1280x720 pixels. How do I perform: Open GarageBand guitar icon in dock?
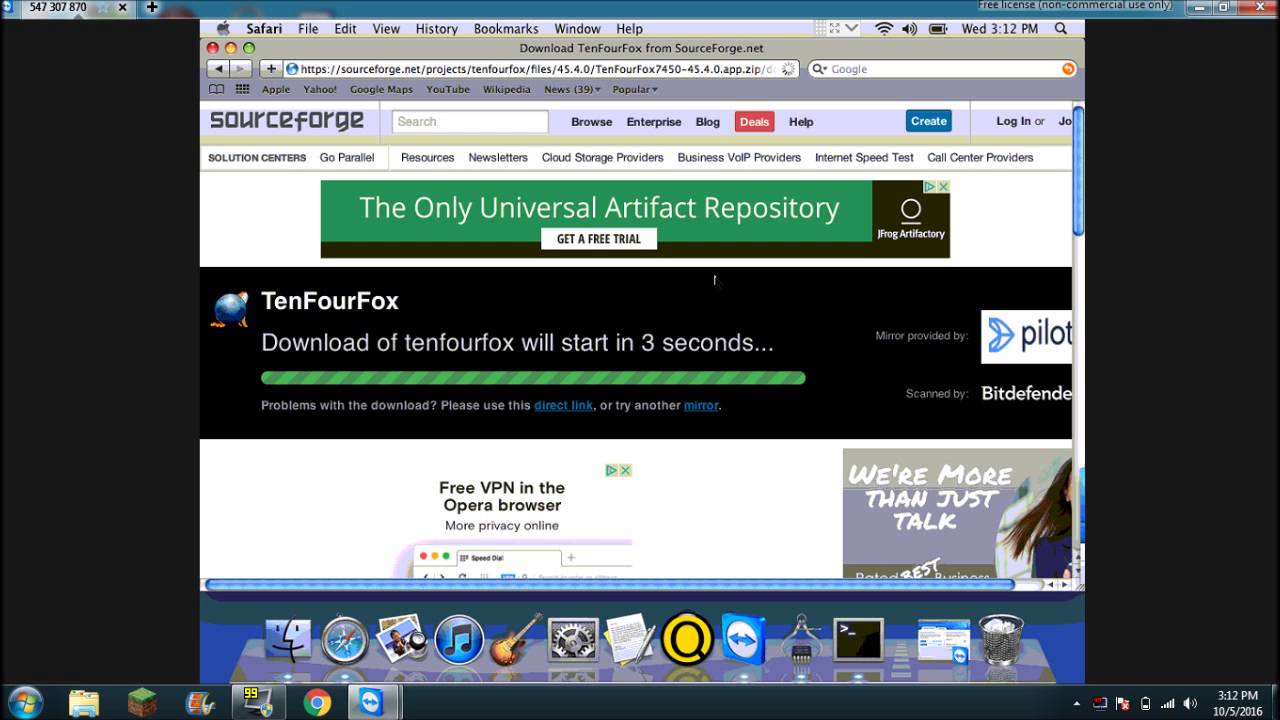(x=516, y=640)
